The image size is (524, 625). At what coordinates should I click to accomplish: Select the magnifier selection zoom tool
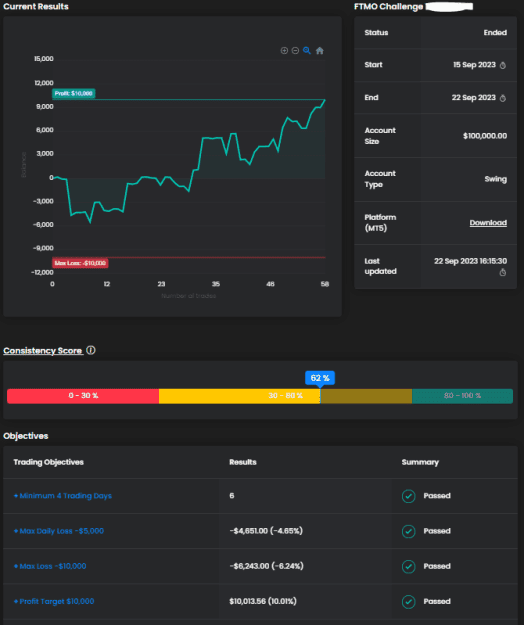[307, 51]
